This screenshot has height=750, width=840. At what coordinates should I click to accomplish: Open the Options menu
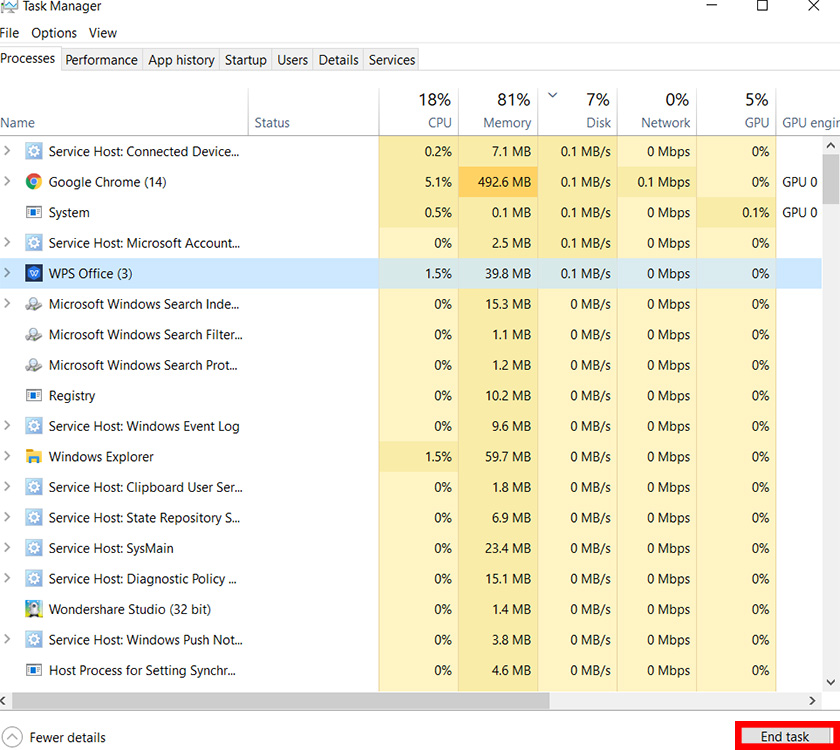click(x=54, y=33)
